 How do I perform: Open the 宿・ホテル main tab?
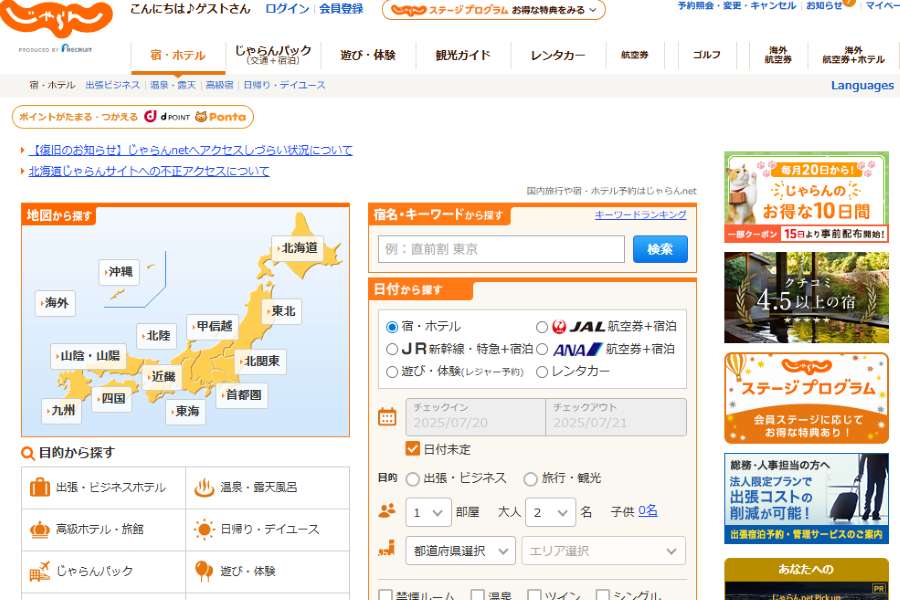pos(178,55)
